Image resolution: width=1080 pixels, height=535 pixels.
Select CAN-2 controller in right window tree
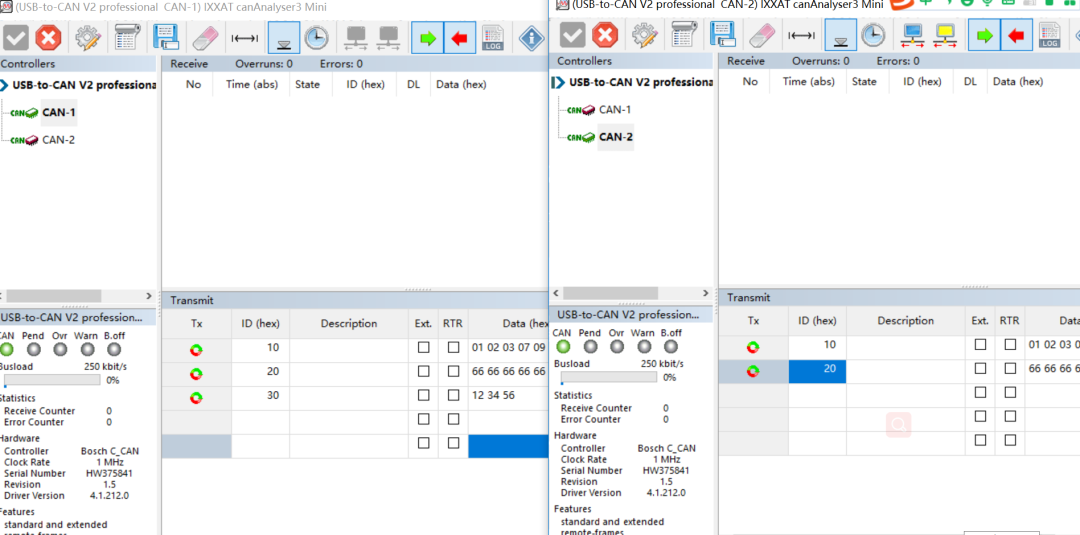[x=616, y=136]
